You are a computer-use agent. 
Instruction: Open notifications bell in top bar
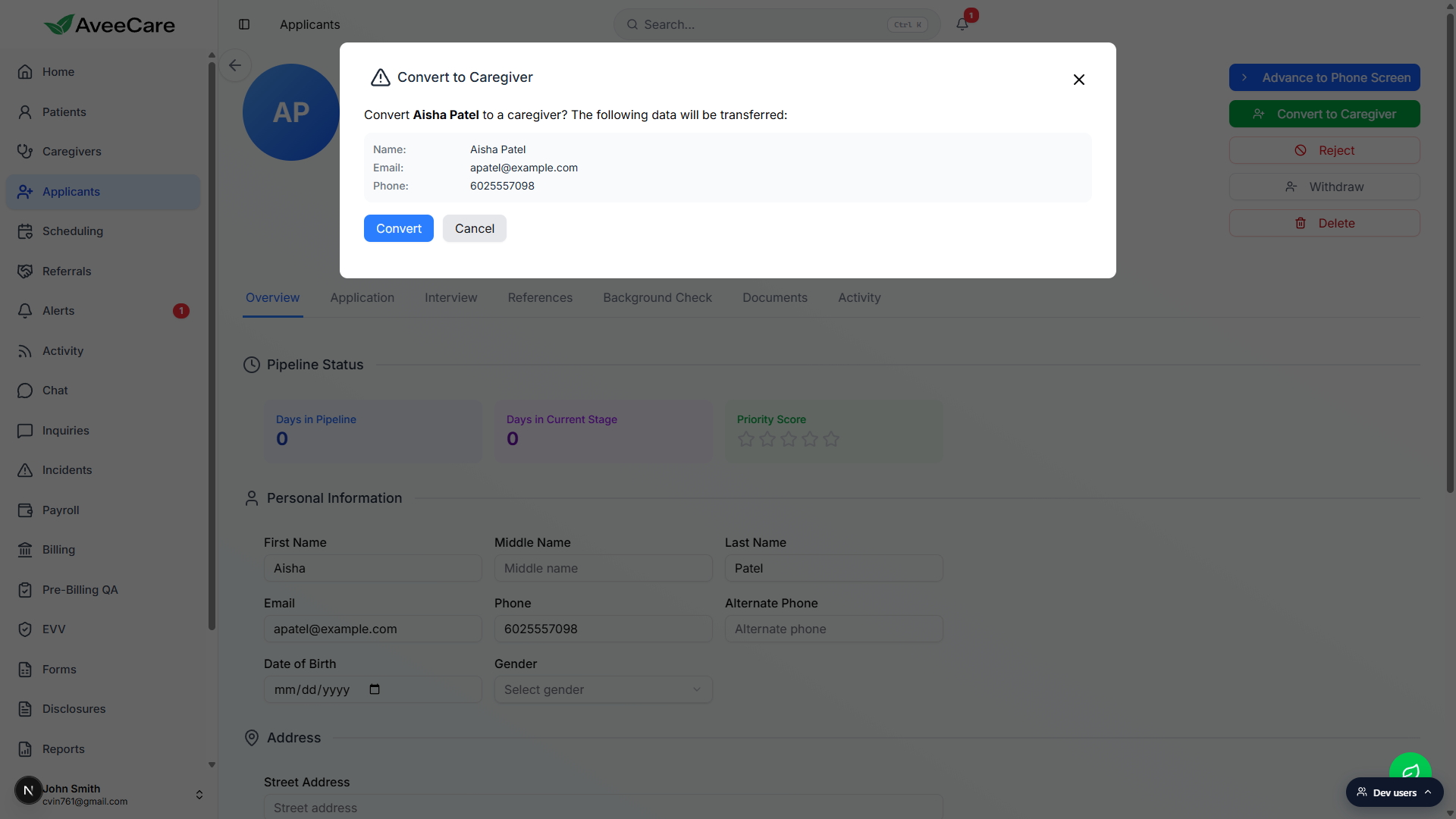(962, 24)
